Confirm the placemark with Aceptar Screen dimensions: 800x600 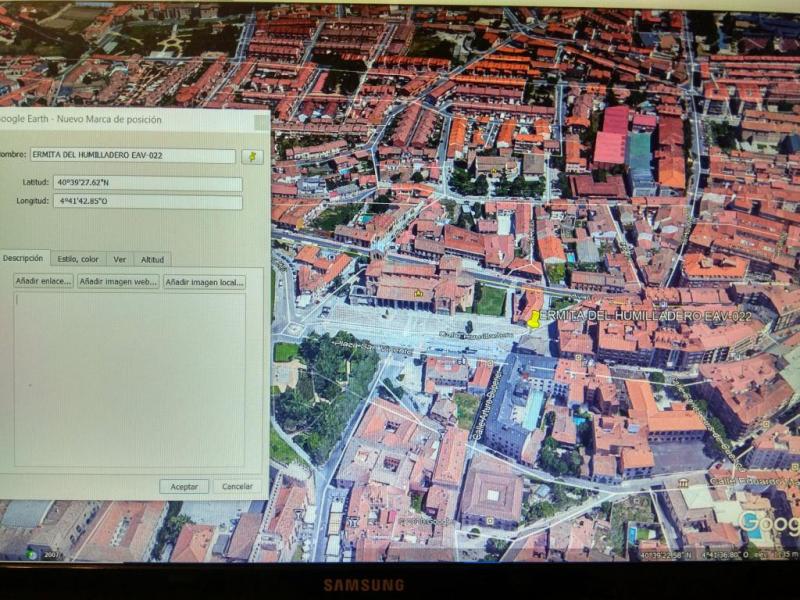click(184, 486)
